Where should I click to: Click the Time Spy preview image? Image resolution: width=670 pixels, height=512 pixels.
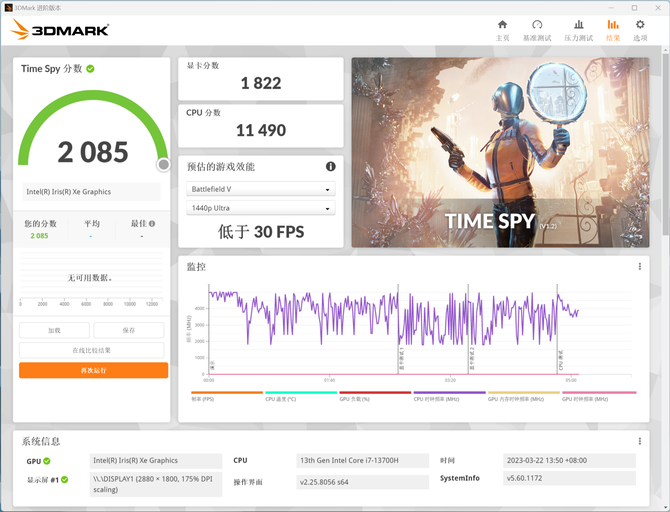pyautogui.click(x=500, y=153)
